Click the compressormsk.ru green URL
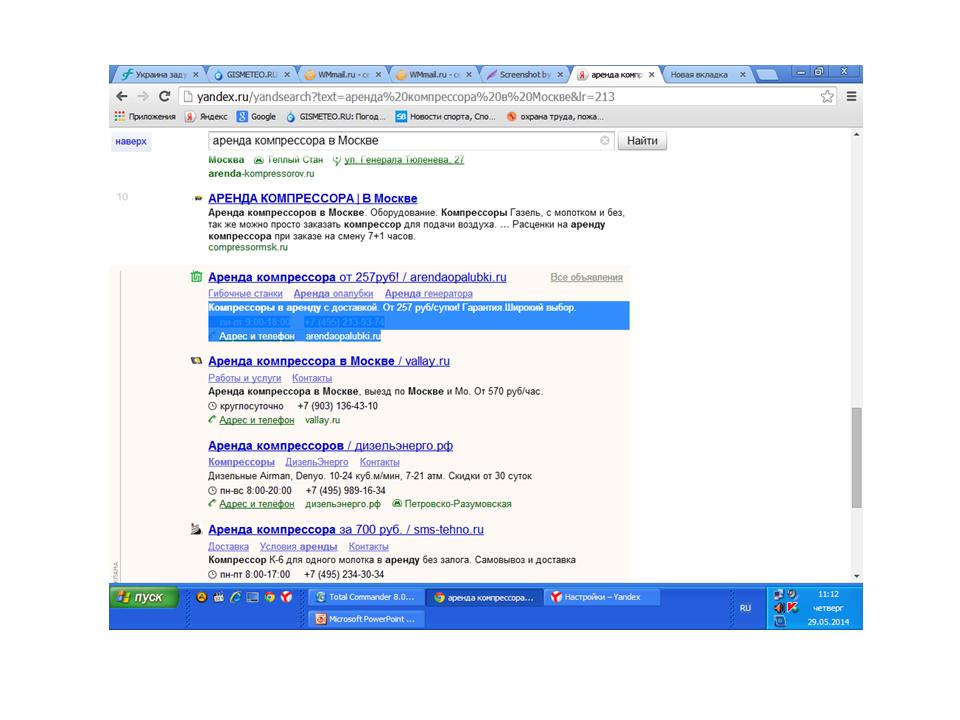 tap(247, 247)
